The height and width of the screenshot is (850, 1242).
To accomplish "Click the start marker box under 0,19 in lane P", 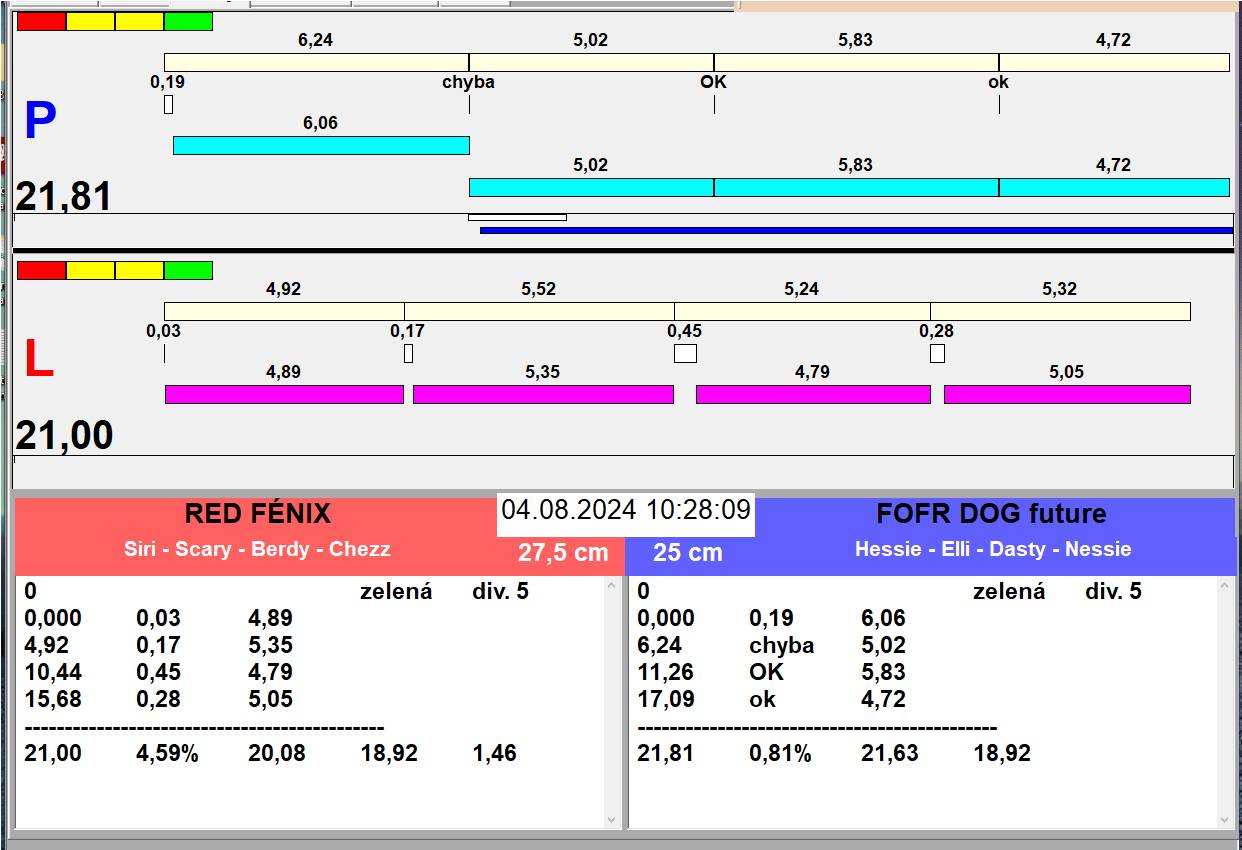I will coord(168,104).
